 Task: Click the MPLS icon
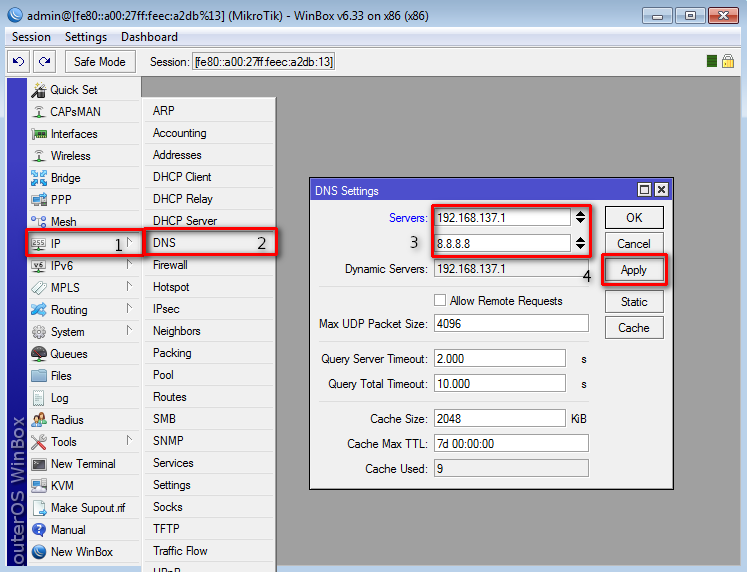(x=39, y=288)
